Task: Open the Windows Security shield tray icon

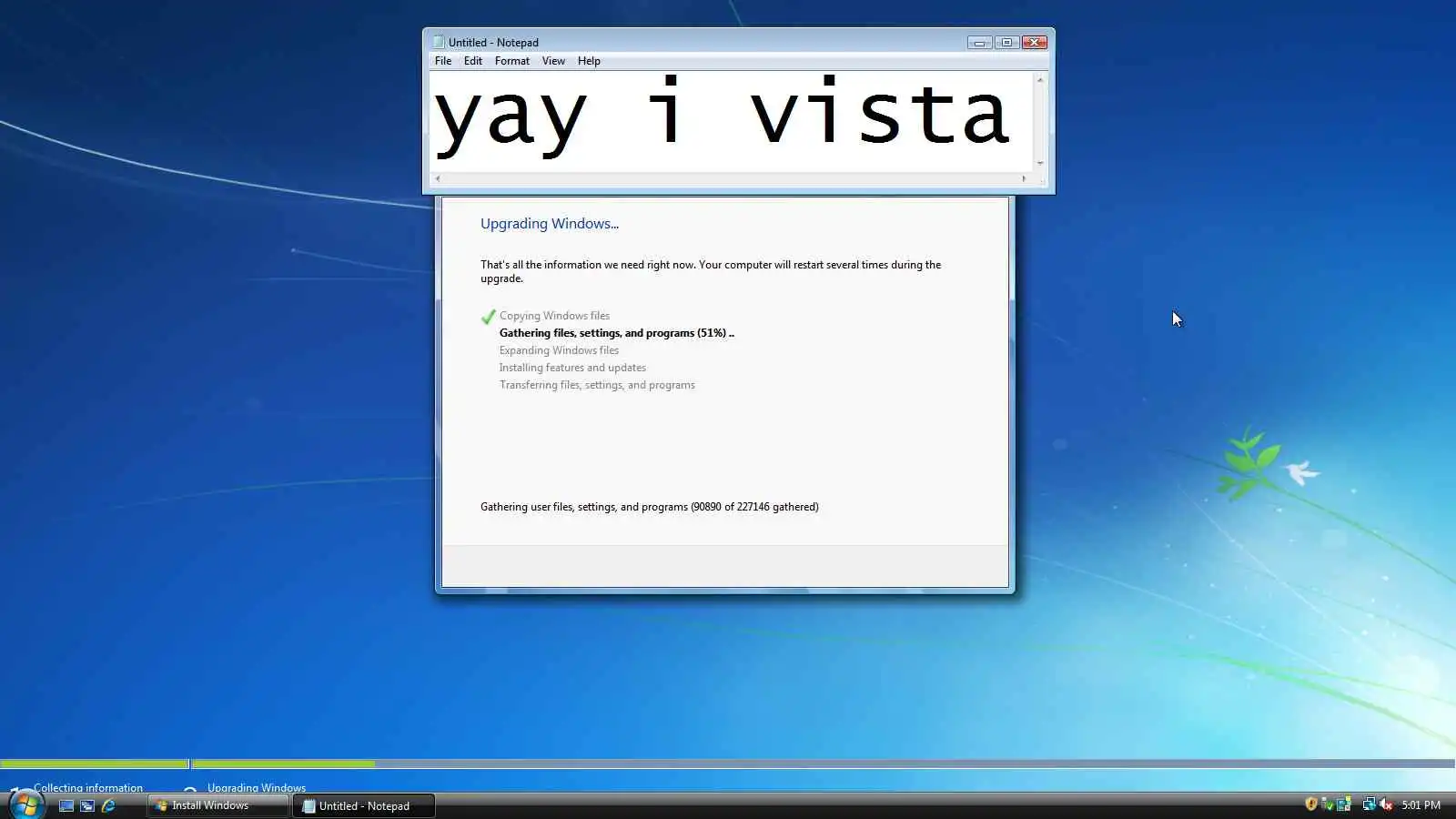Action: (x=1310, y=804)
